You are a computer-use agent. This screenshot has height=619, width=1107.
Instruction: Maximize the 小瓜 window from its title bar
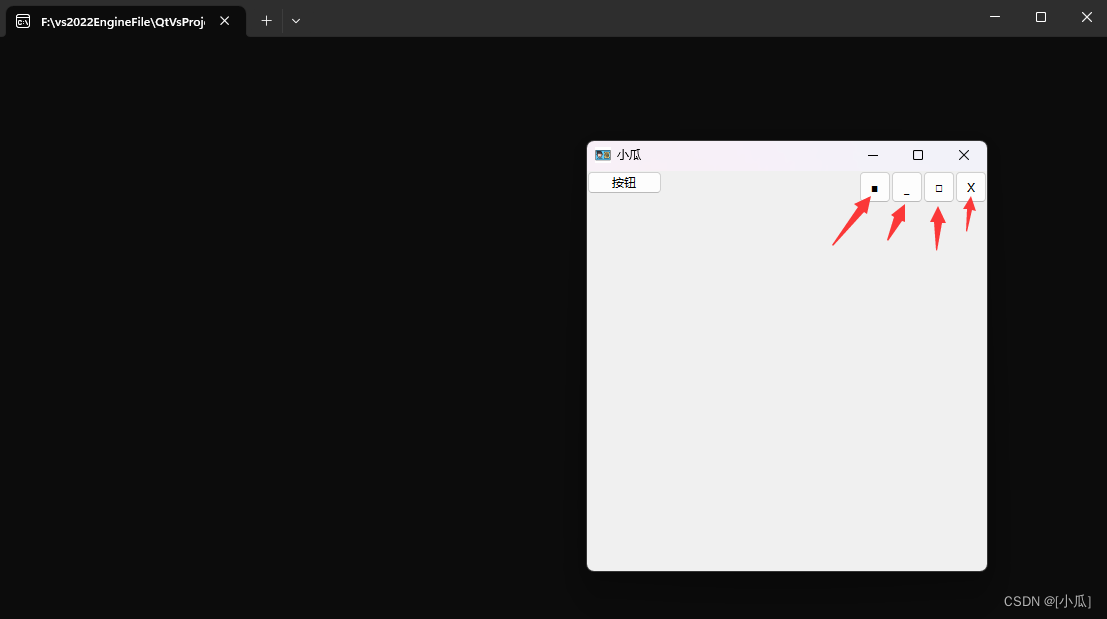(x=918, y=155)
